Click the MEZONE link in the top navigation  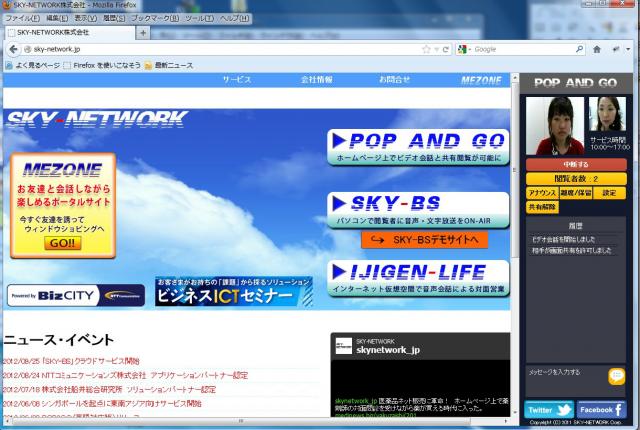[481, 80]
